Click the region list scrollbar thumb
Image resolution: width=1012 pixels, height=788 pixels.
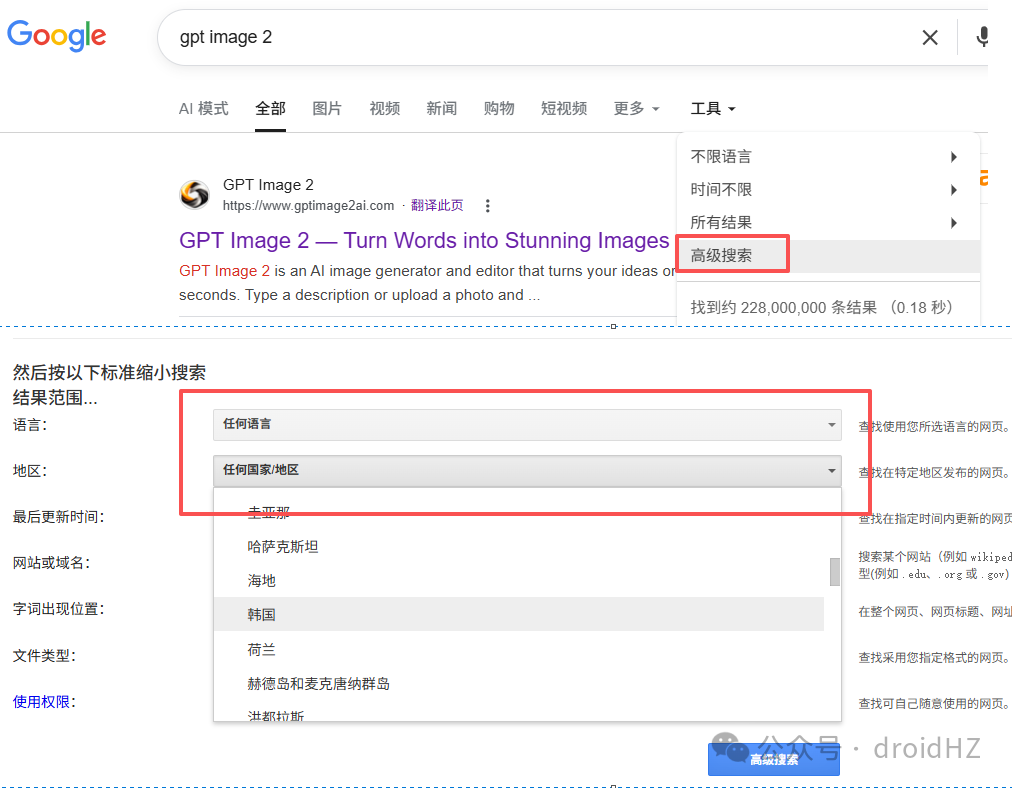(x=835, y=572)
